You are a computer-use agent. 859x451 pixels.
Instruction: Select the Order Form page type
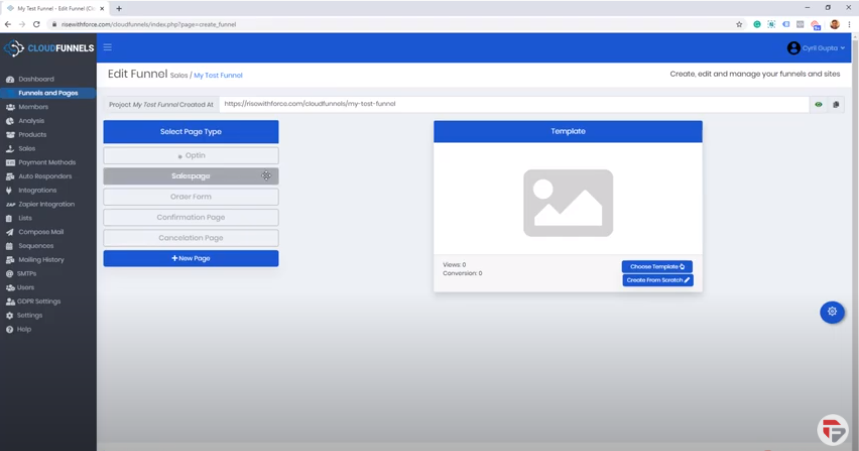click(x=190, y=197)
